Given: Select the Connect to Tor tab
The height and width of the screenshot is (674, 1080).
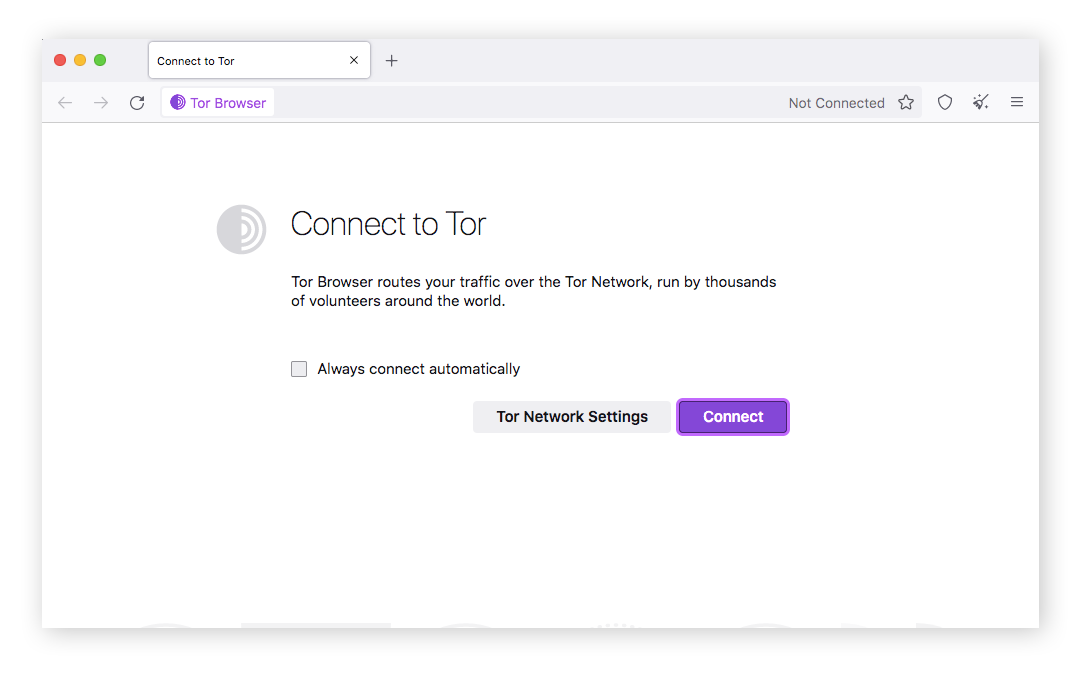Looking at the screenshot, I should click(x=240, y=61).
